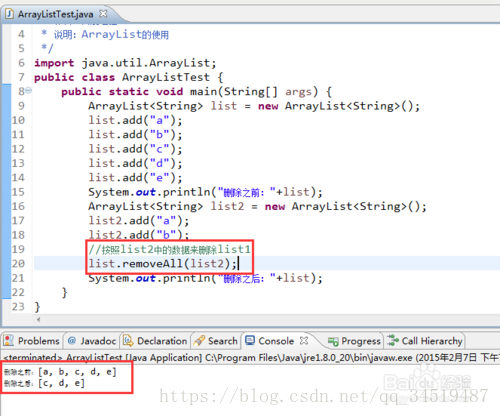500x416 pixels.
Task: Switch to the Search tab
Action: [x=216, y=341]
